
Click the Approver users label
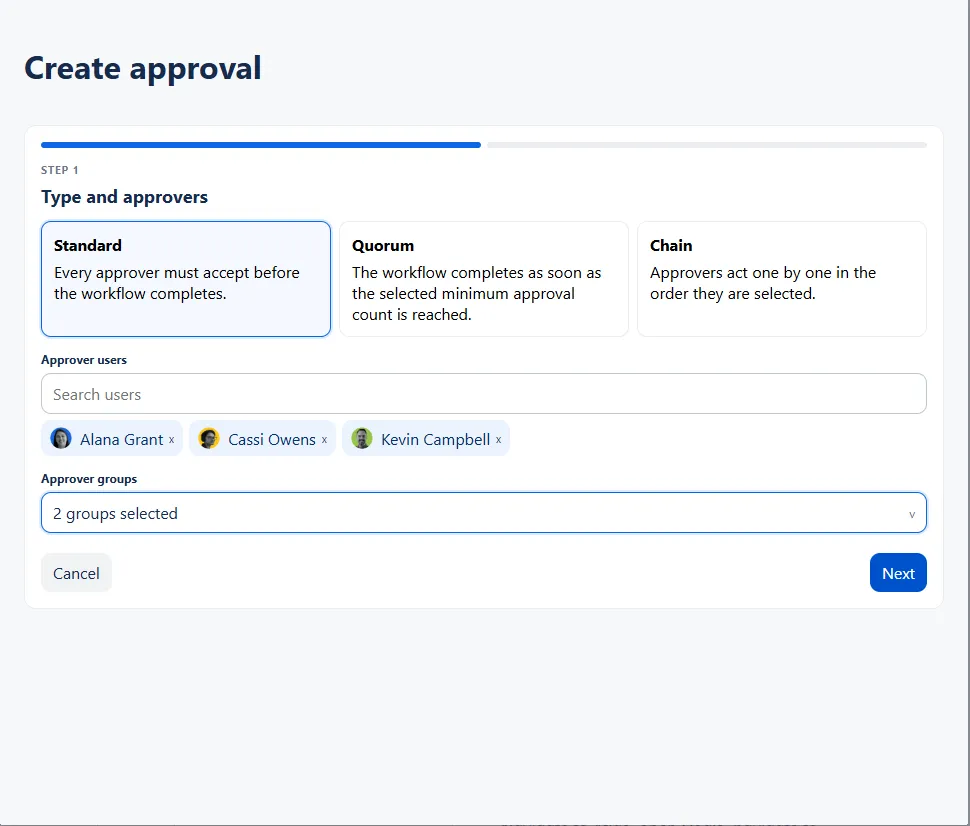click(84, 360)
